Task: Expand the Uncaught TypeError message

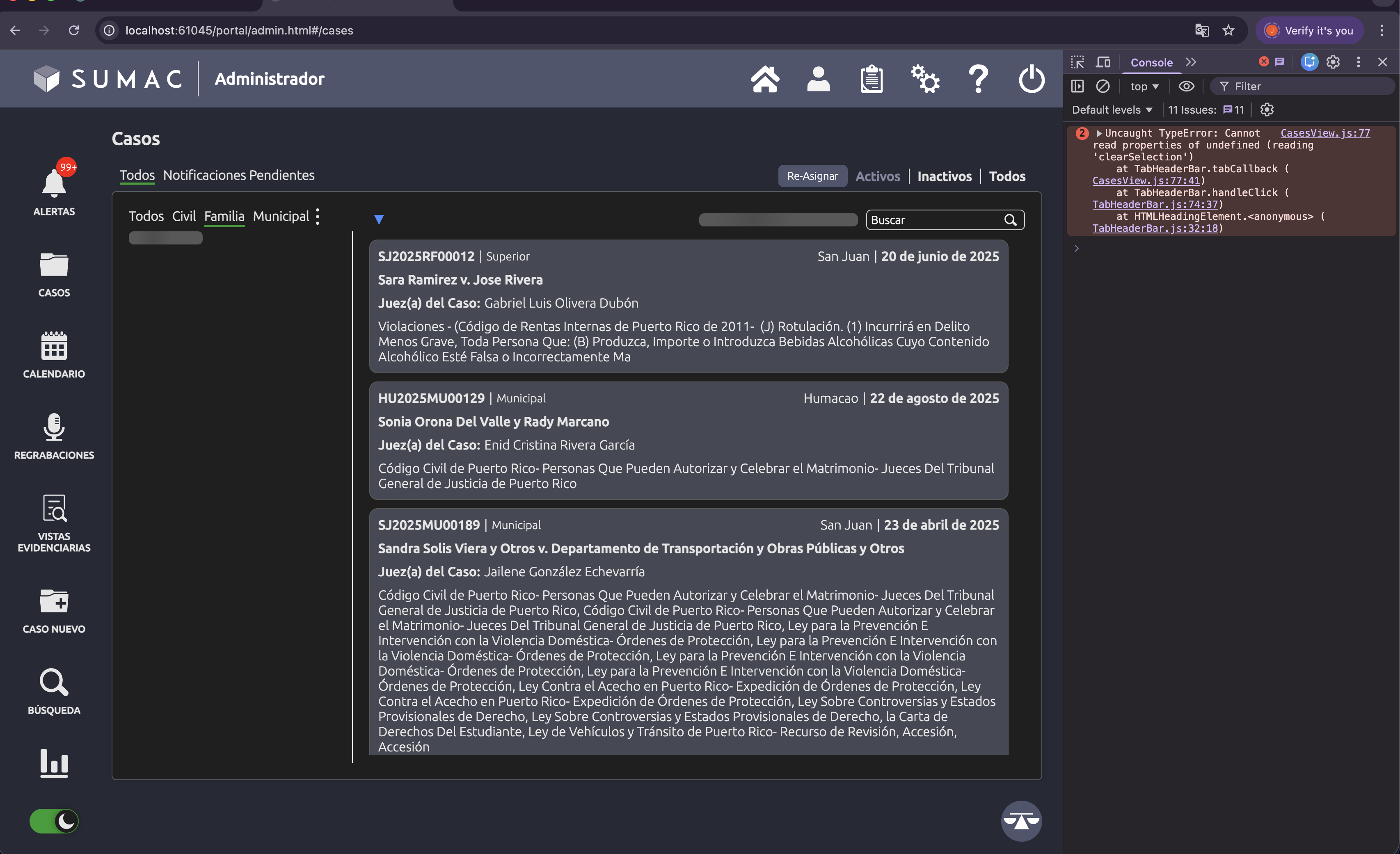Action: click(x=1099, y=133)
